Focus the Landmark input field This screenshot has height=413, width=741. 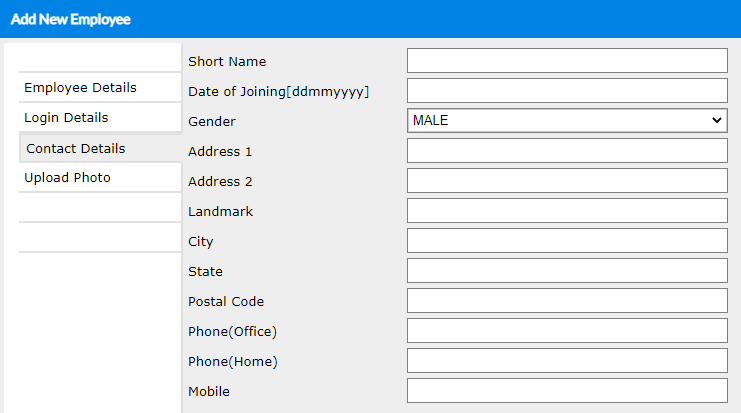[566, 210]
